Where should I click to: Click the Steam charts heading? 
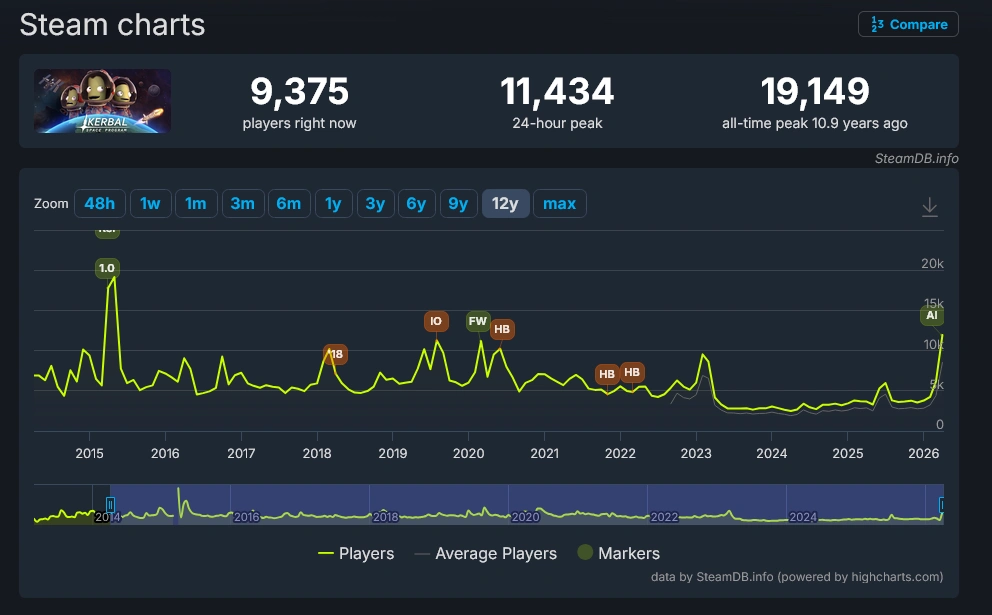coord(113,25)
